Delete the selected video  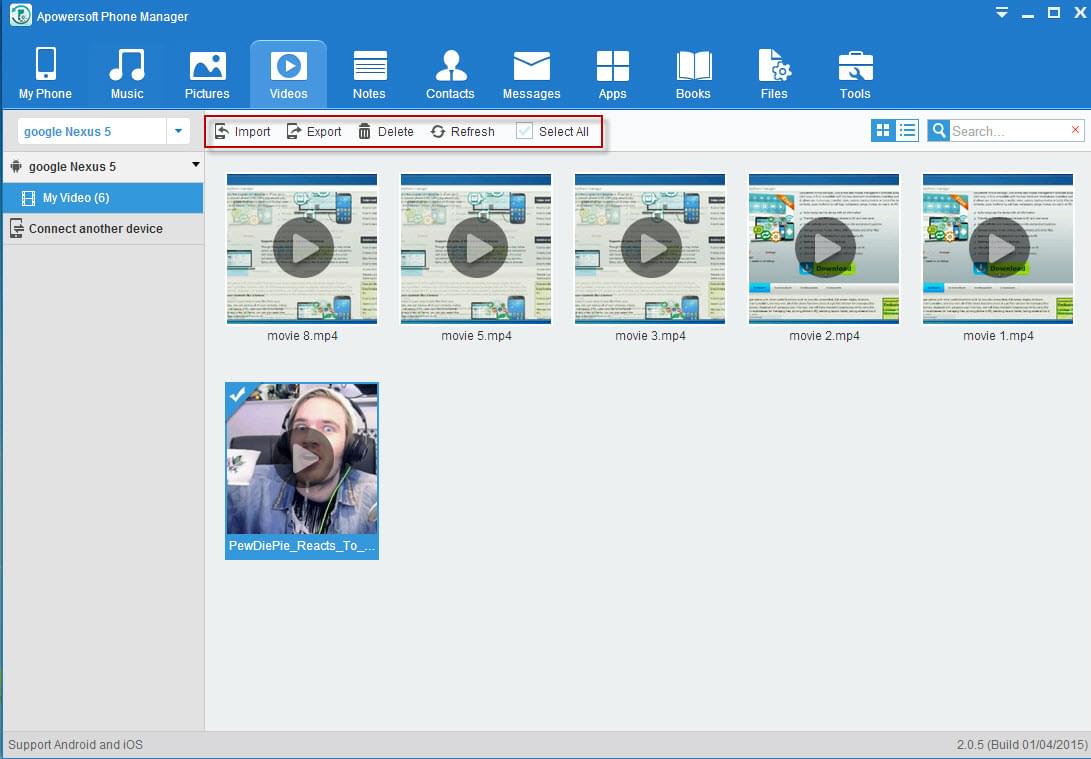[x=386, y=131]
